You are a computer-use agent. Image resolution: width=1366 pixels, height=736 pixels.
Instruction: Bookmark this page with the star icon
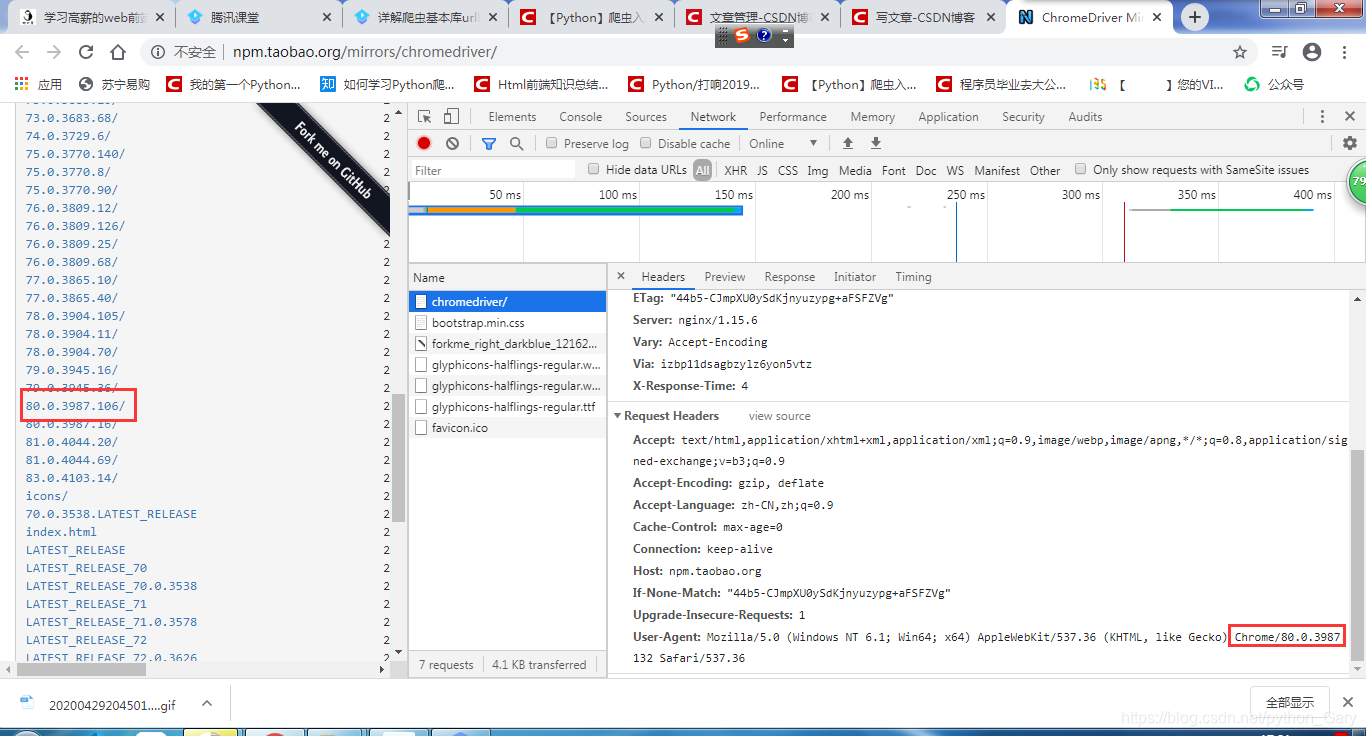click(x=1240, y=52)
